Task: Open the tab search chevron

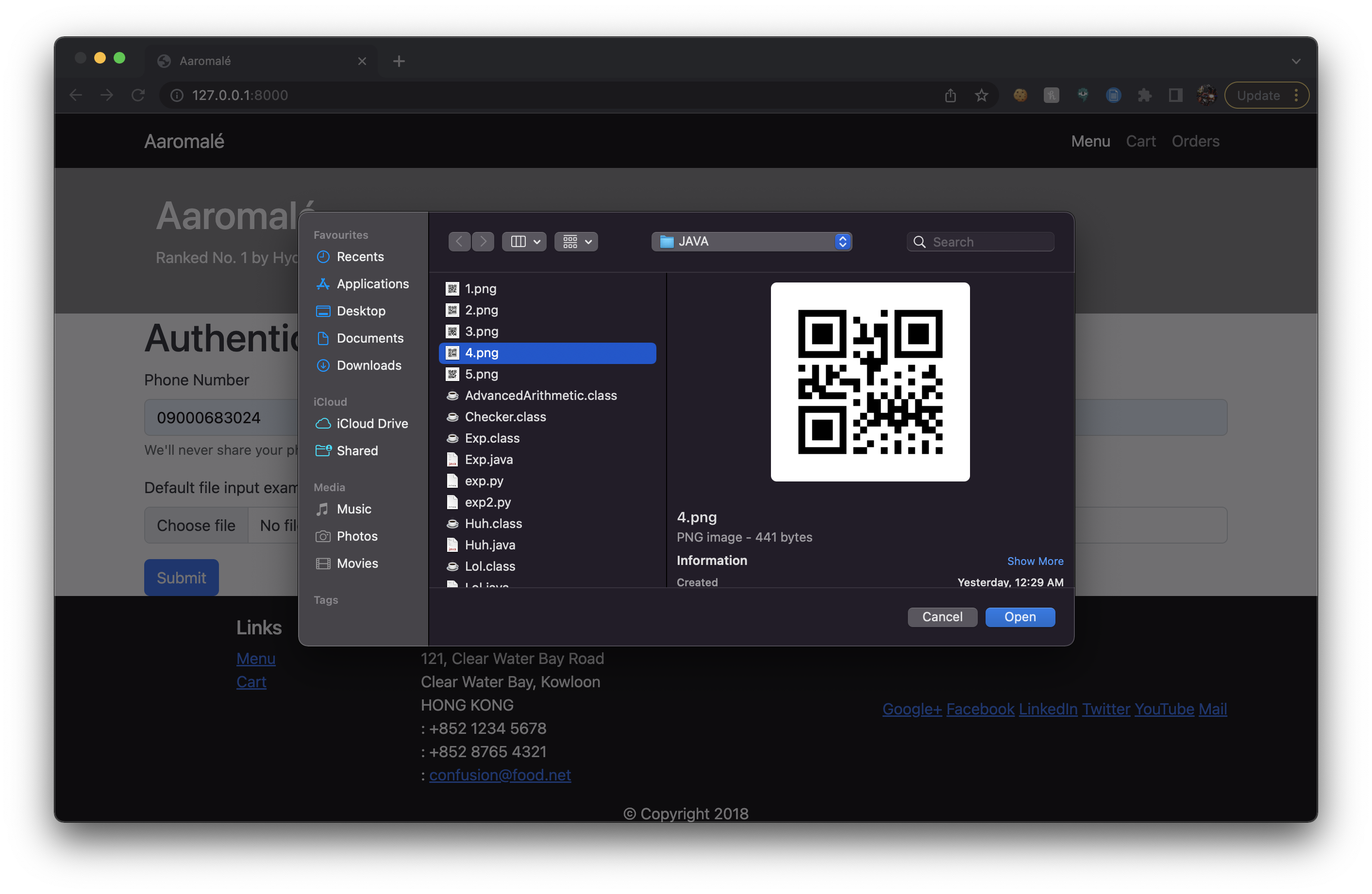Action: click(x=1296, y=61)
